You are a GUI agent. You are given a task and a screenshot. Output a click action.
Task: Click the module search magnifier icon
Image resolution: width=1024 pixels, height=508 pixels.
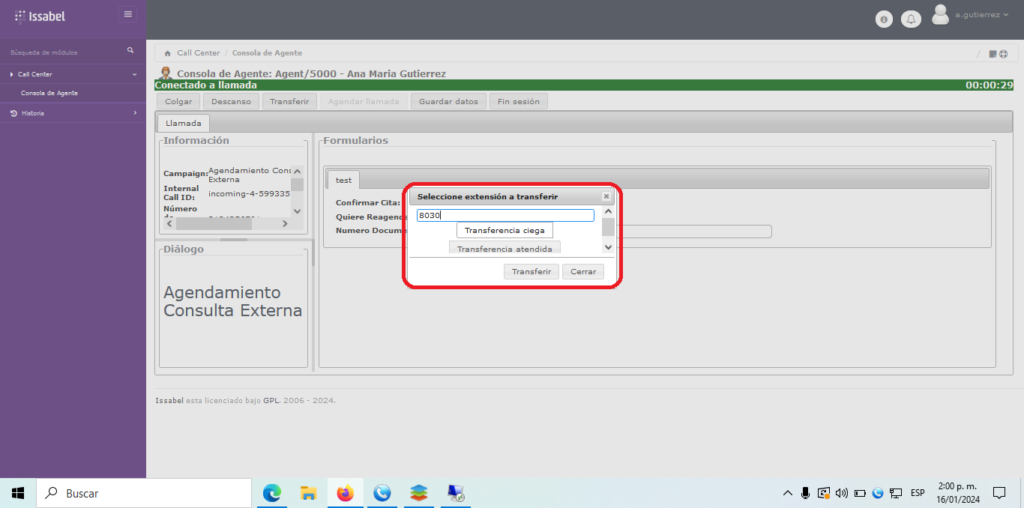coord(130,50)
